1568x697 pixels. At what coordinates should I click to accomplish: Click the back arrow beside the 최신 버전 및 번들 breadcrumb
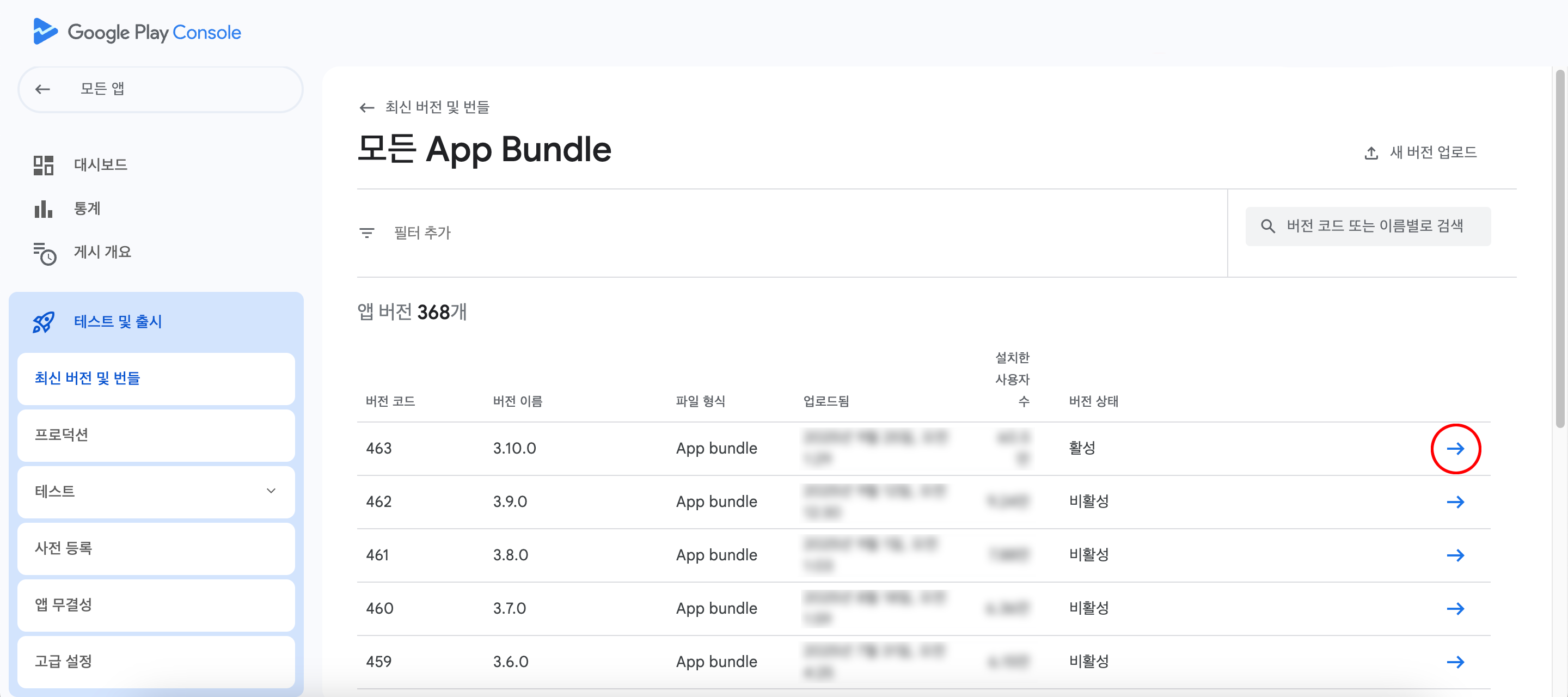(366, 108)
